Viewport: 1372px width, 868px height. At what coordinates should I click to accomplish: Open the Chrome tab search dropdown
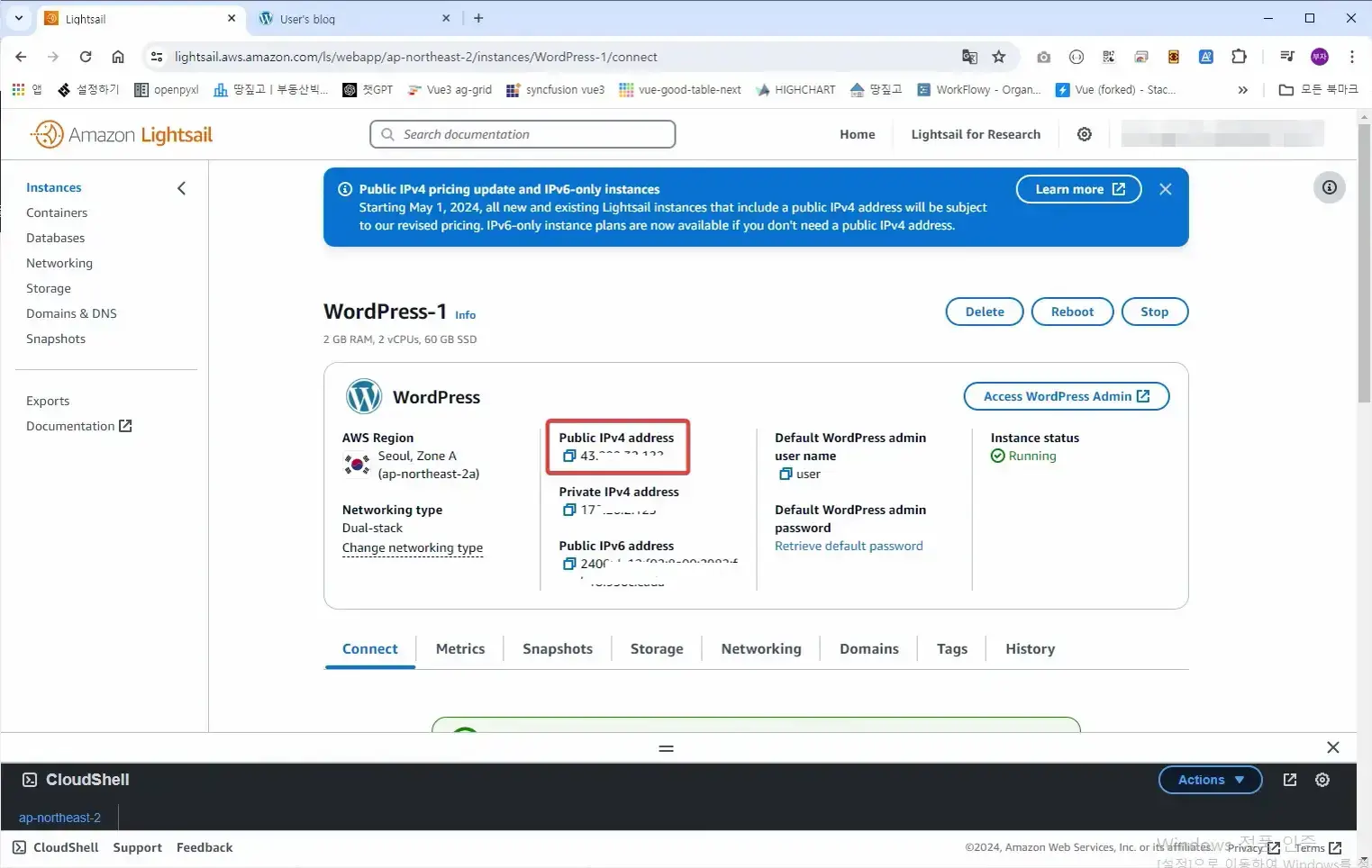pos(19,18)
